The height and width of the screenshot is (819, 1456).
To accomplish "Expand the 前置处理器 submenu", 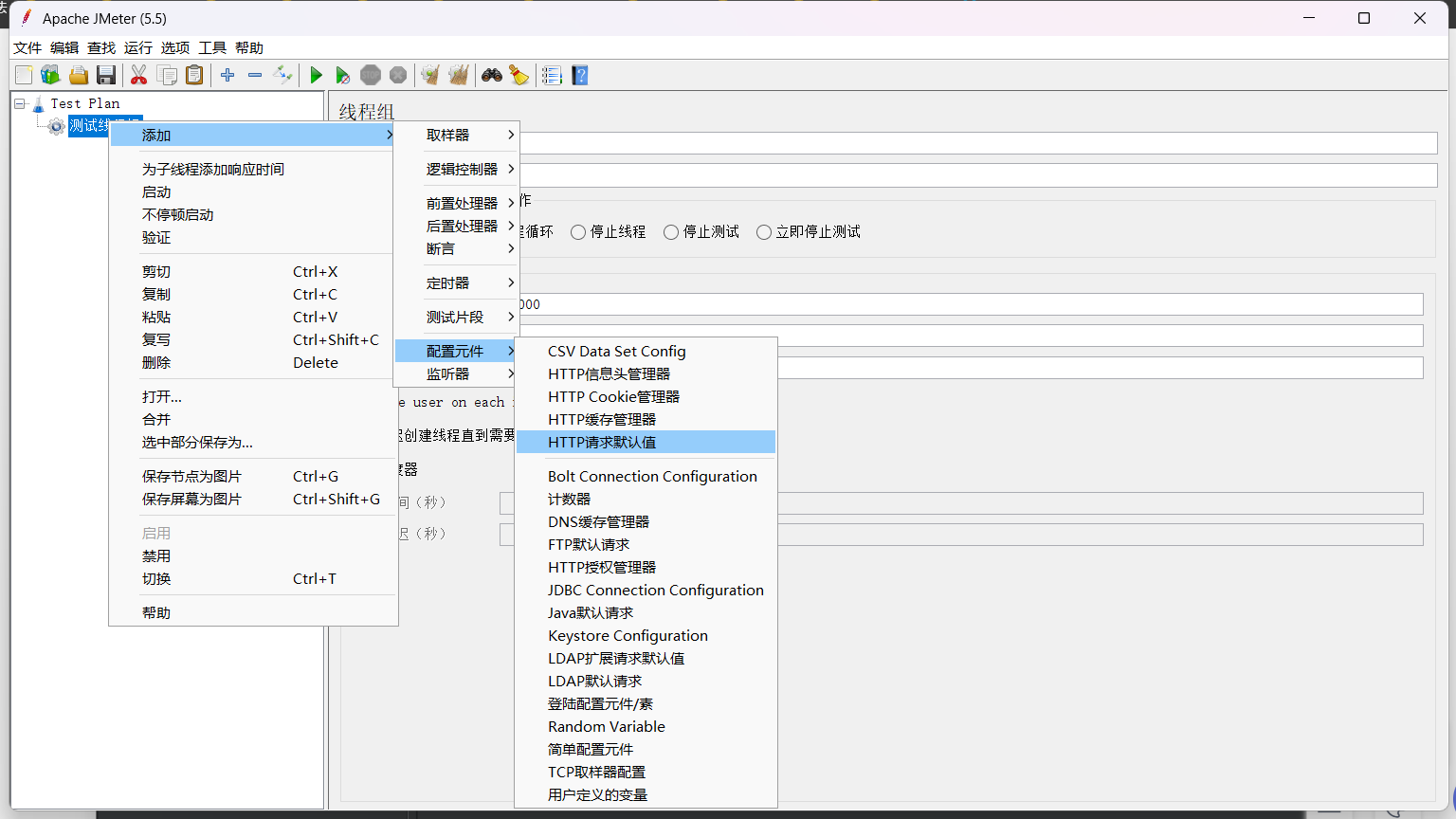I will 457,204.
